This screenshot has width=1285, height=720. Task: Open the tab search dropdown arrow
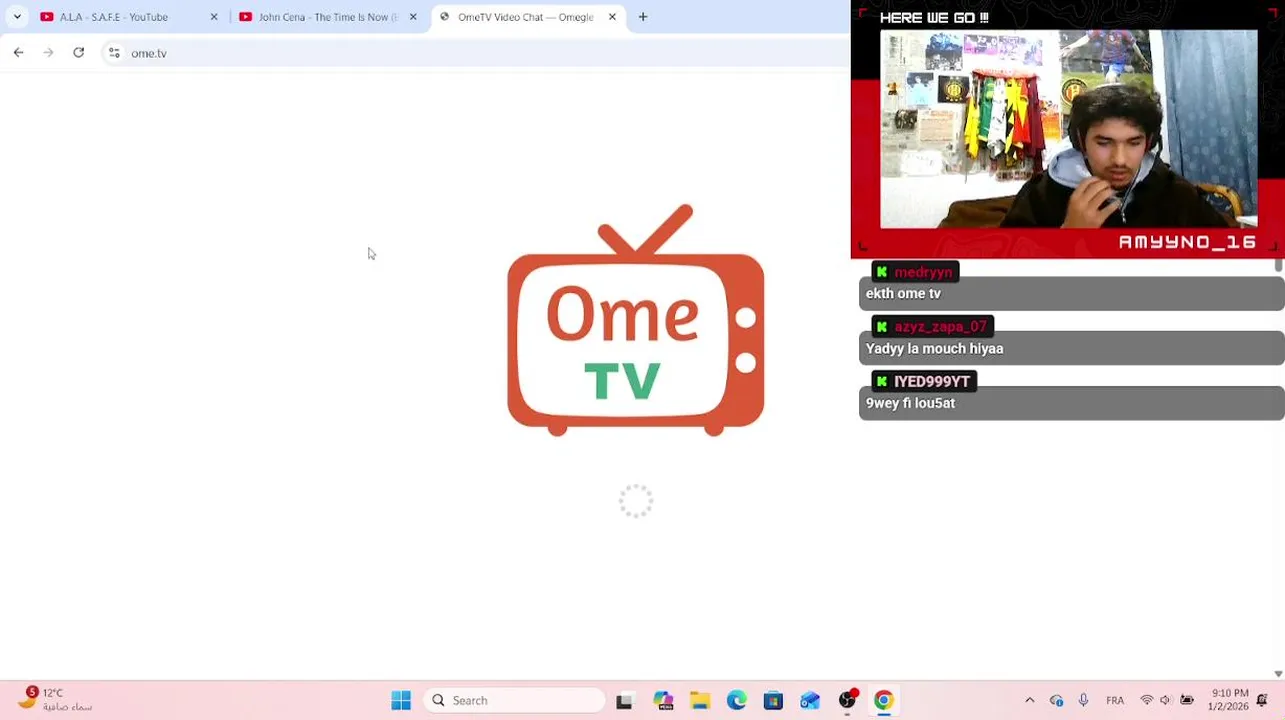pos(17,17)
